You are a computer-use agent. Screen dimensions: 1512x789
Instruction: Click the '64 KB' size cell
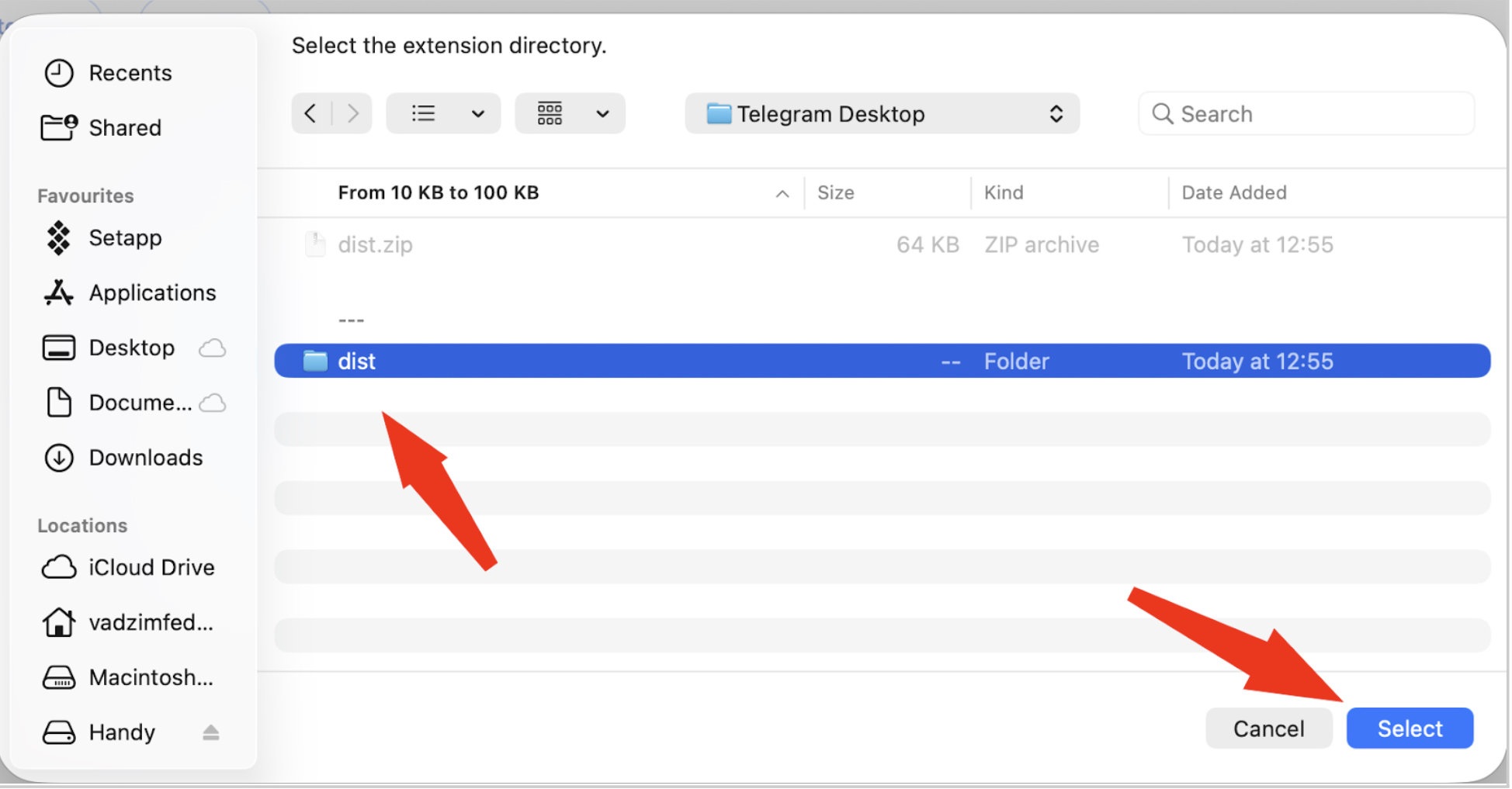click(x=928, y=245)
